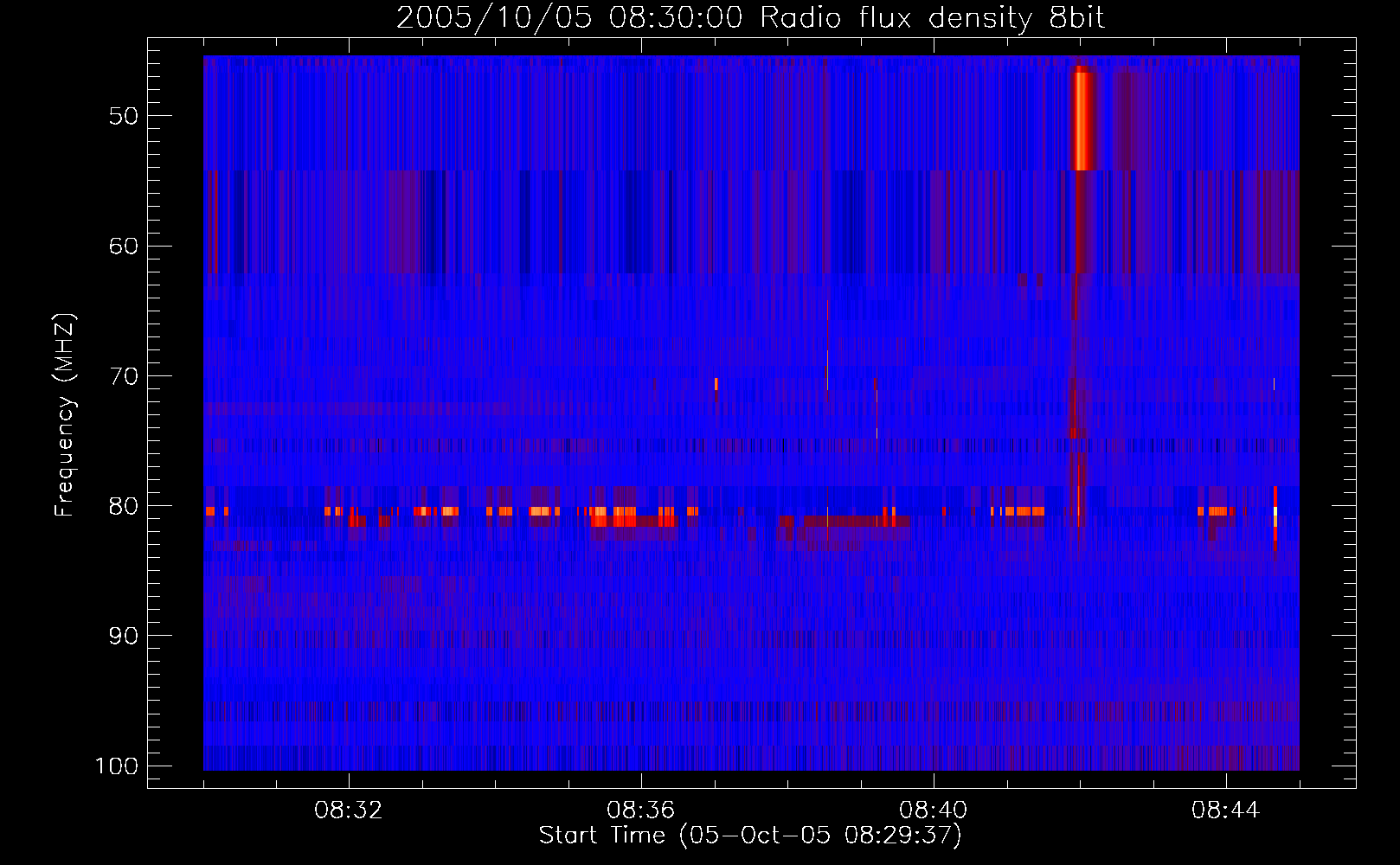Click the bright red burst near 50 MHz

tap(1082, 119)
